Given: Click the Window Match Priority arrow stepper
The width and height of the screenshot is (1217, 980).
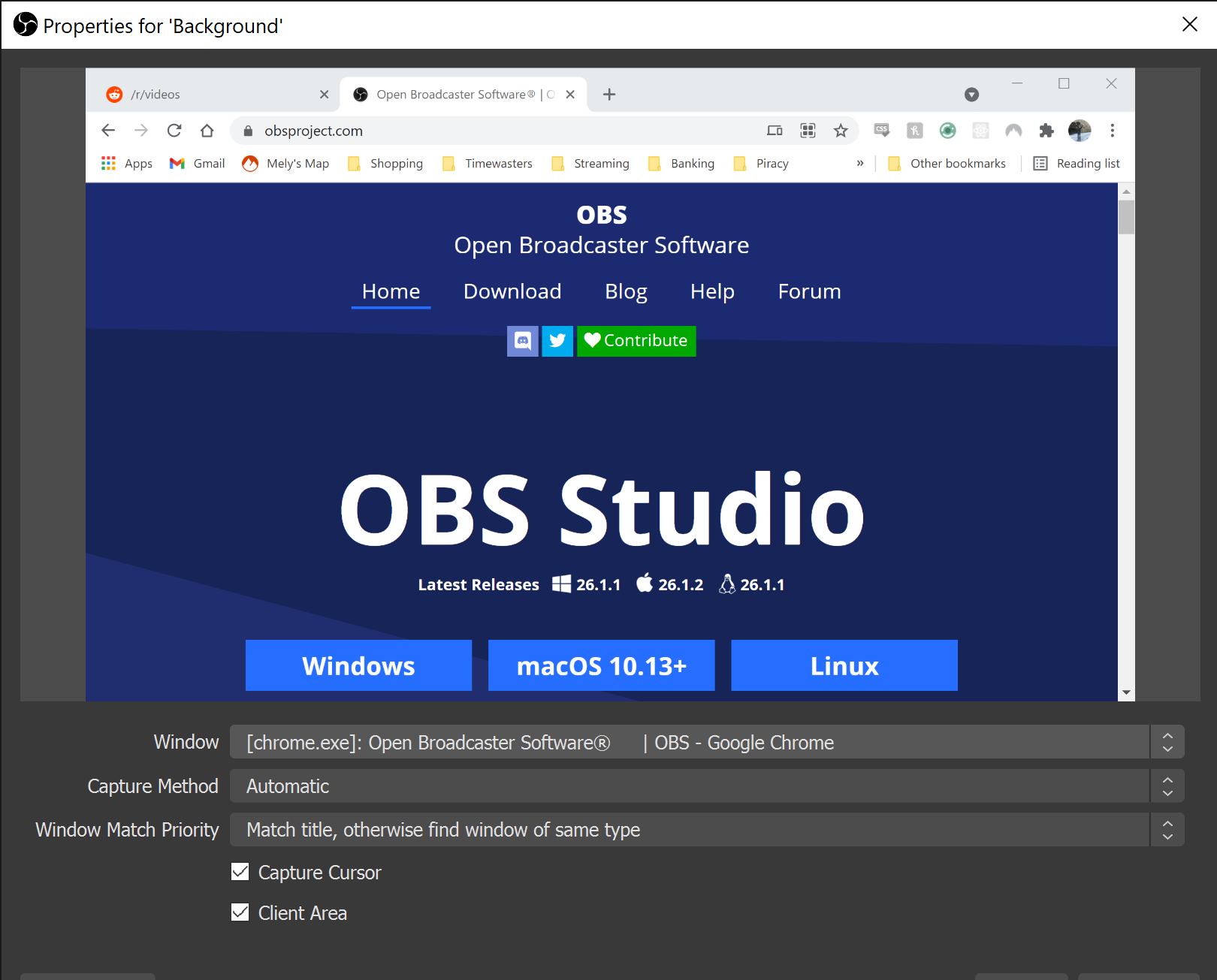Looking at the screenshot, I should tap(1167, 829).
